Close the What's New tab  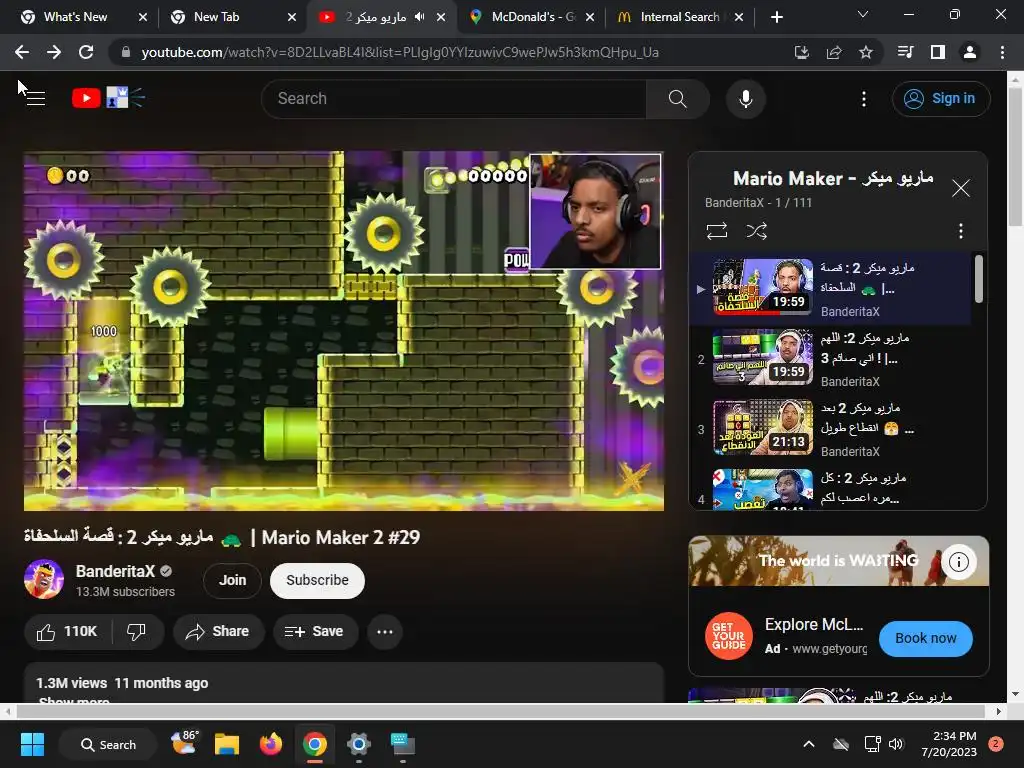click(x=143, y=17)
